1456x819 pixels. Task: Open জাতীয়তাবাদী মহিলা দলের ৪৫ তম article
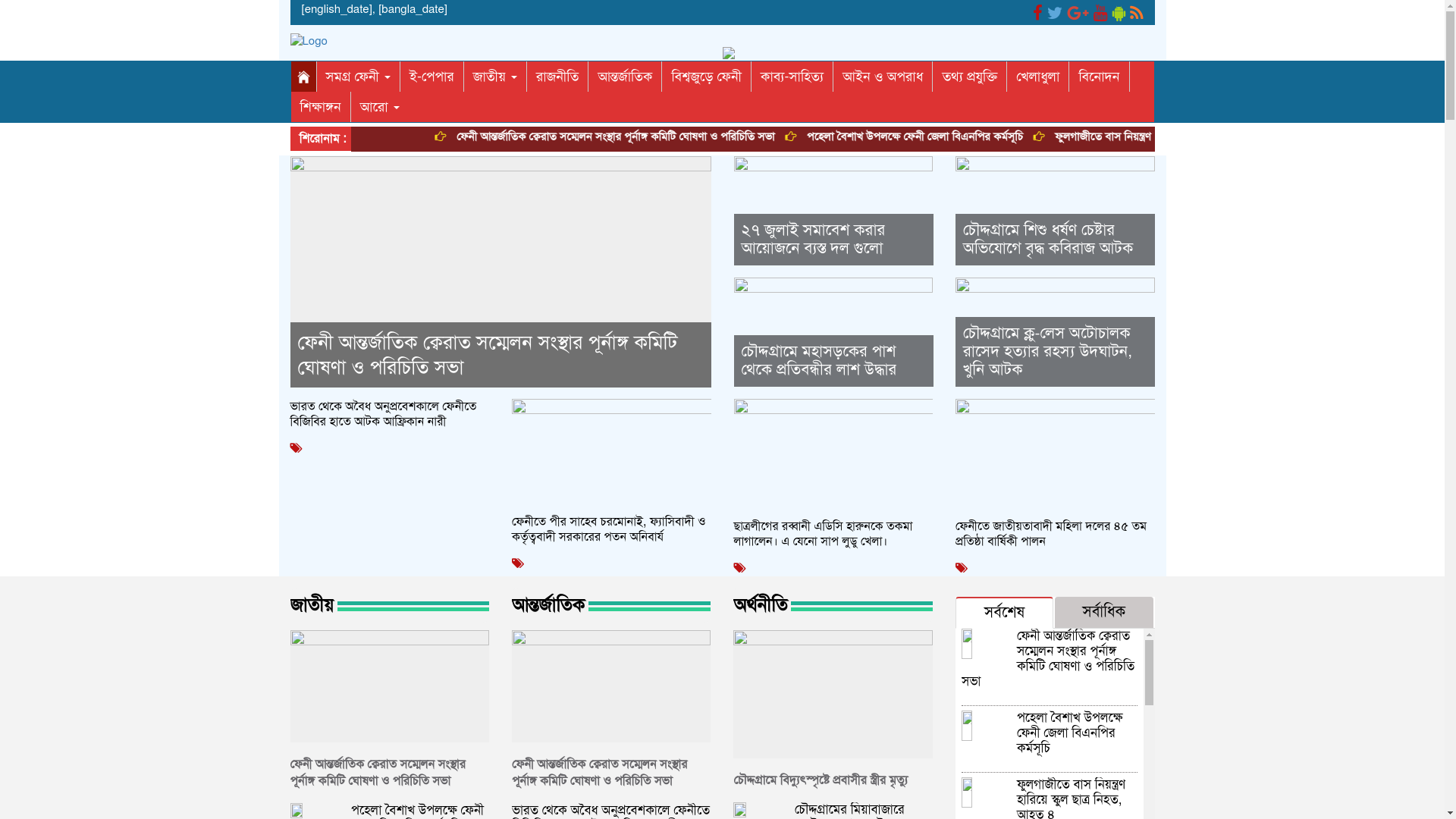pyautogui.click(x=1050, y=534)
